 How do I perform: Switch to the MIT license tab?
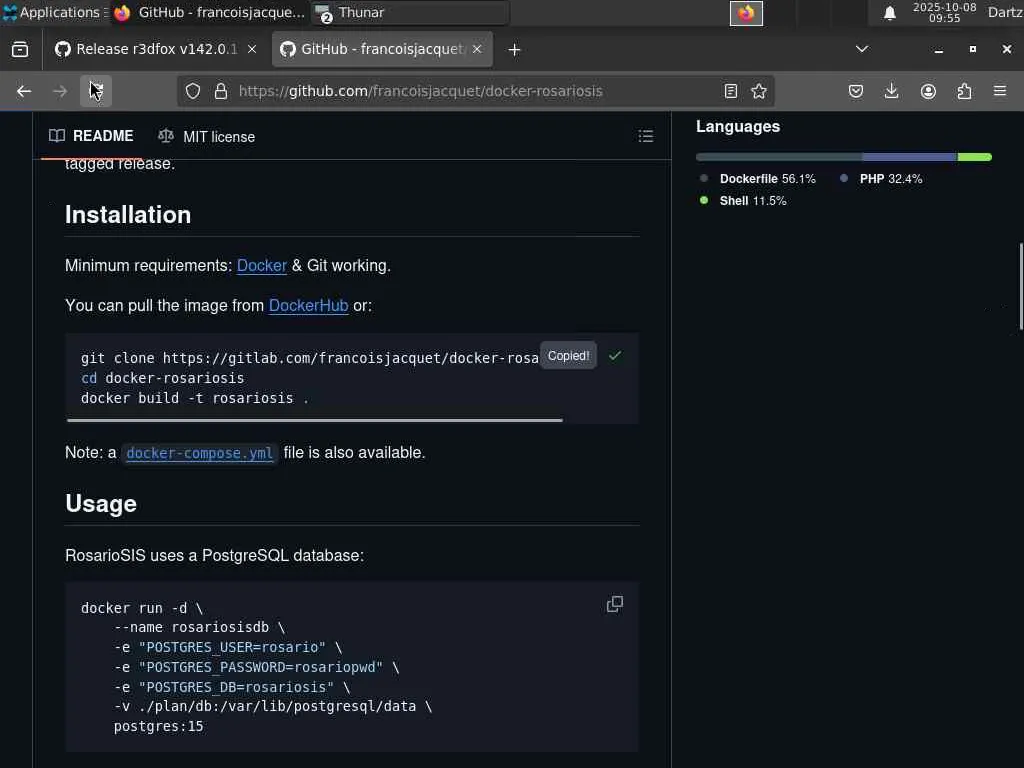click(206, 136)
